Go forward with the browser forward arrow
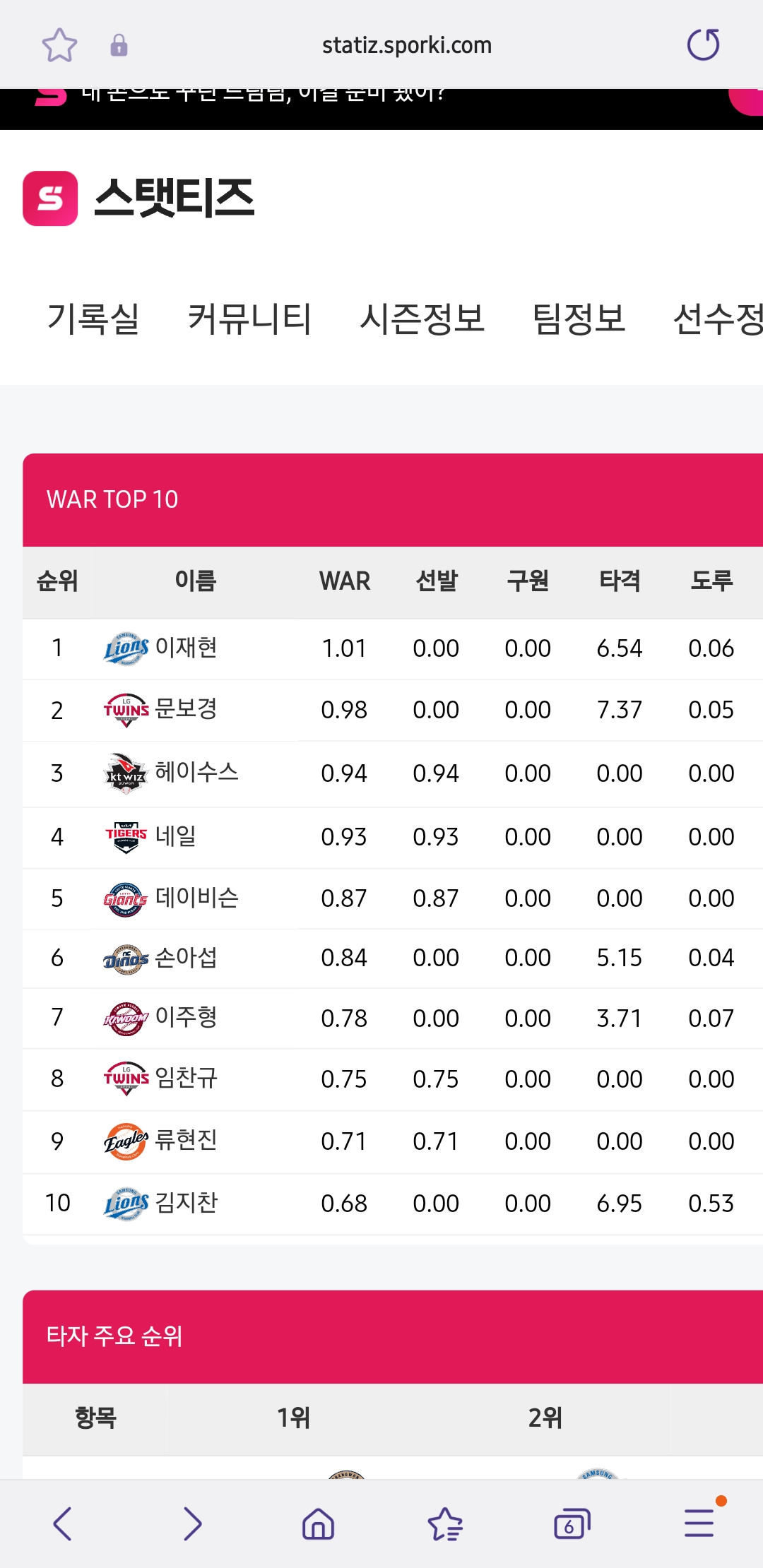 192,1523
